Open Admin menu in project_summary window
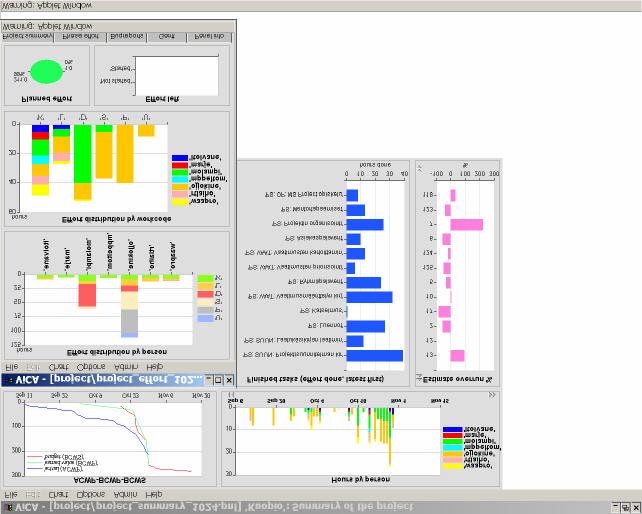This screenshot has height=514, width=642. pyautogui.click(x=125, y=494)
